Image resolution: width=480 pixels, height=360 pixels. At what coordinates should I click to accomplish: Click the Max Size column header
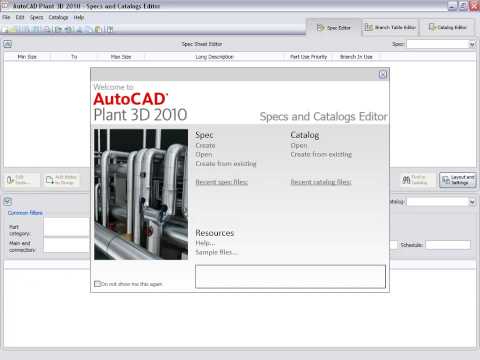[x=121, y=57]
